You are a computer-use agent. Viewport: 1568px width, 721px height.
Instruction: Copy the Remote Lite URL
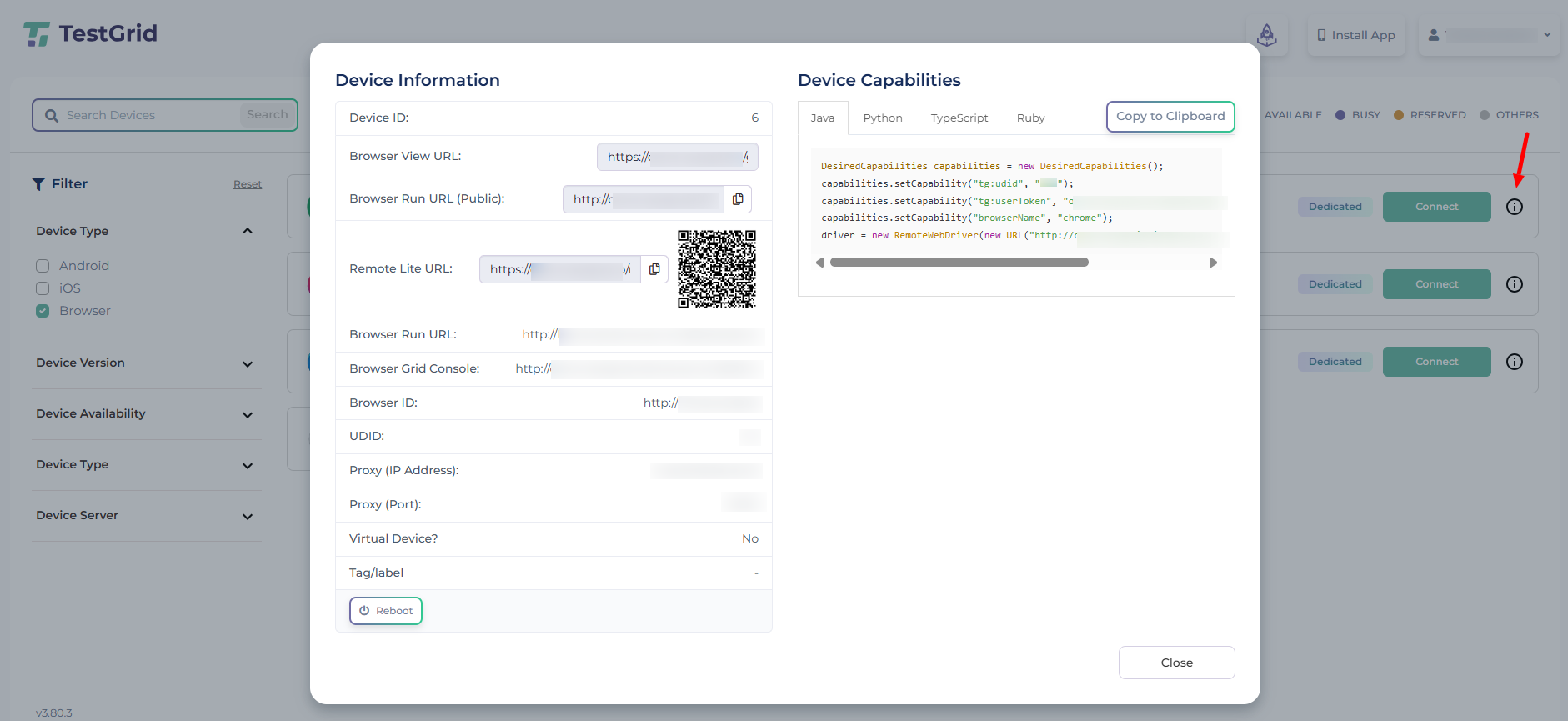pyautogui.click(x=654, y=269)
